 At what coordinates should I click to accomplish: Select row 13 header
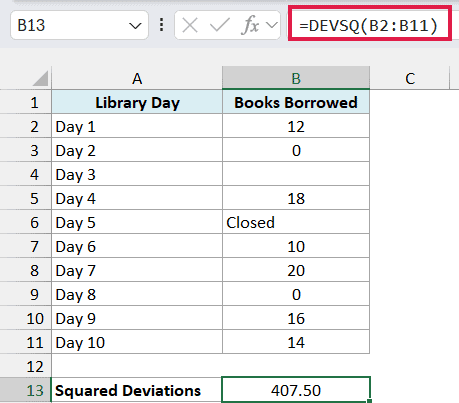coord(26,390)
